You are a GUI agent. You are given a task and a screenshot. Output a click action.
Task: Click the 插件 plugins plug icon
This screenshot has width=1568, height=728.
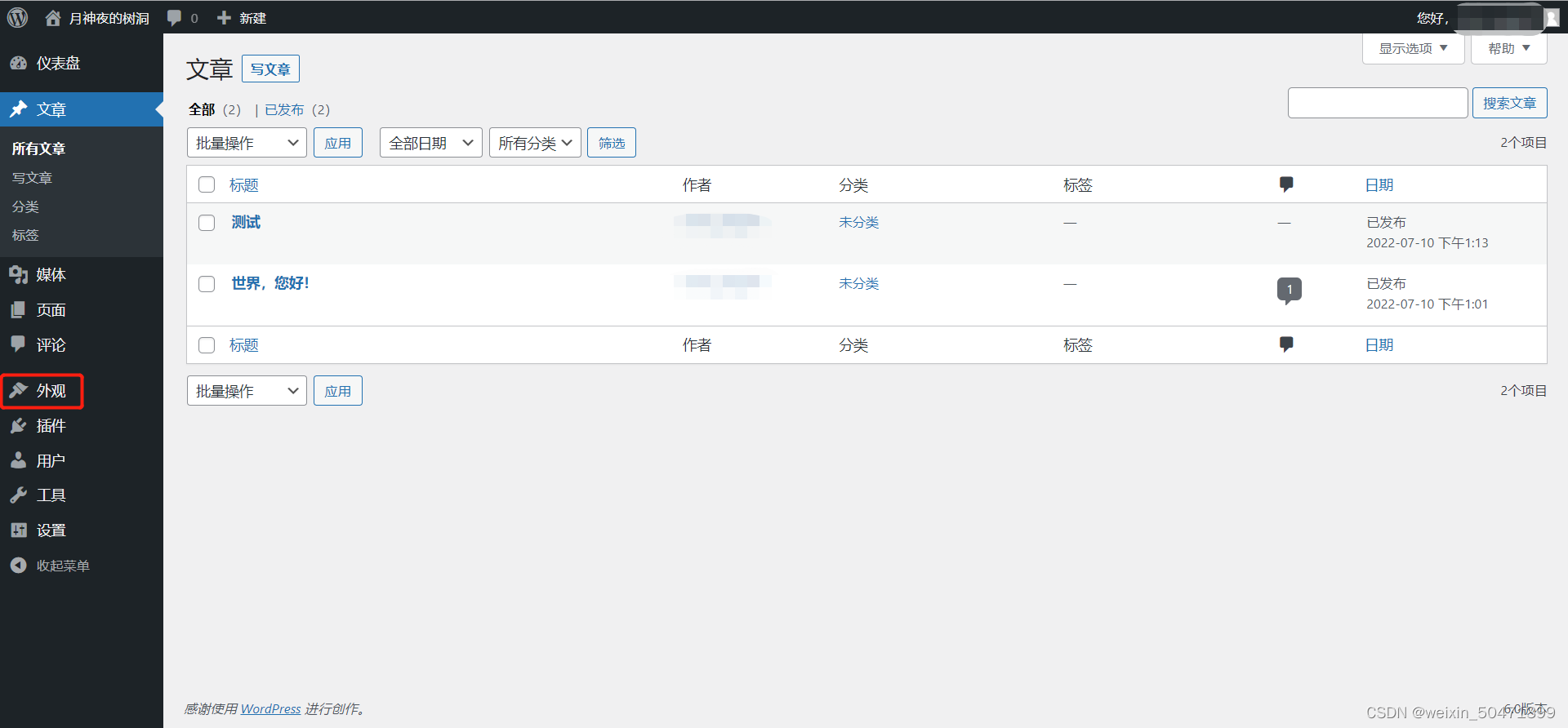click(x=19, y=426)
